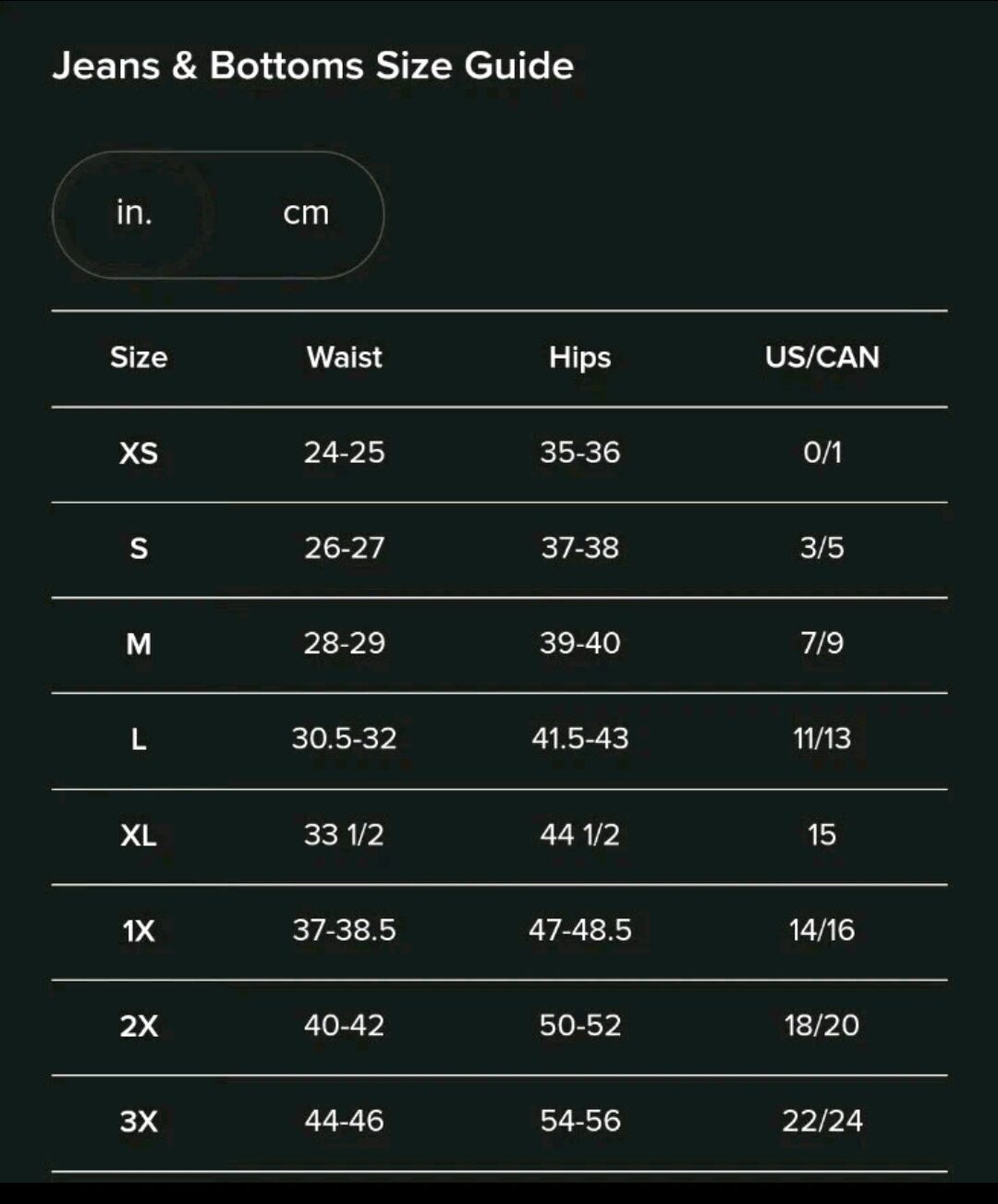Click the Waist column header

click(344, 358)
